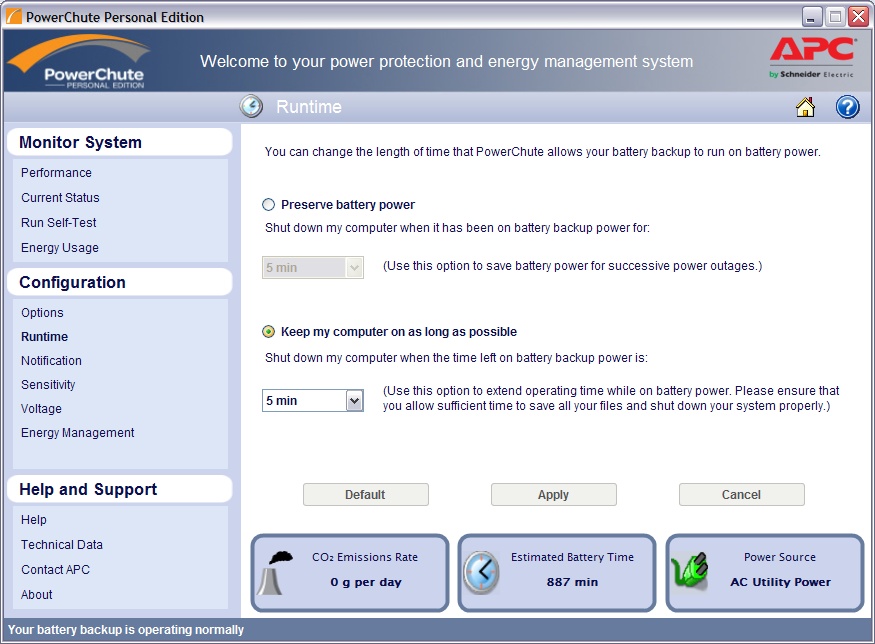Click the PowerChute title bar app icon
The width and height of the screenshot is (875, 644).
coord(13,17)
